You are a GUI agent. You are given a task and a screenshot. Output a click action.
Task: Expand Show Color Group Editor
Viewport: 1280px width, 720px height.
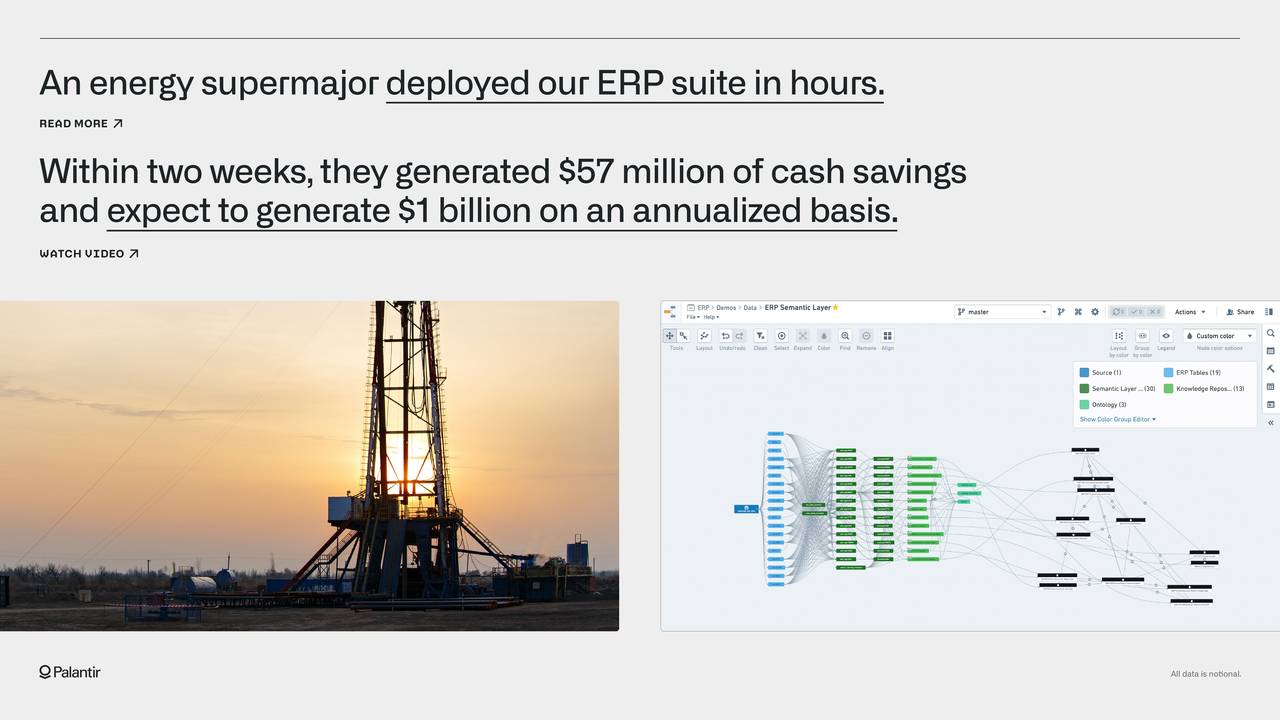tap(1117, 420)
